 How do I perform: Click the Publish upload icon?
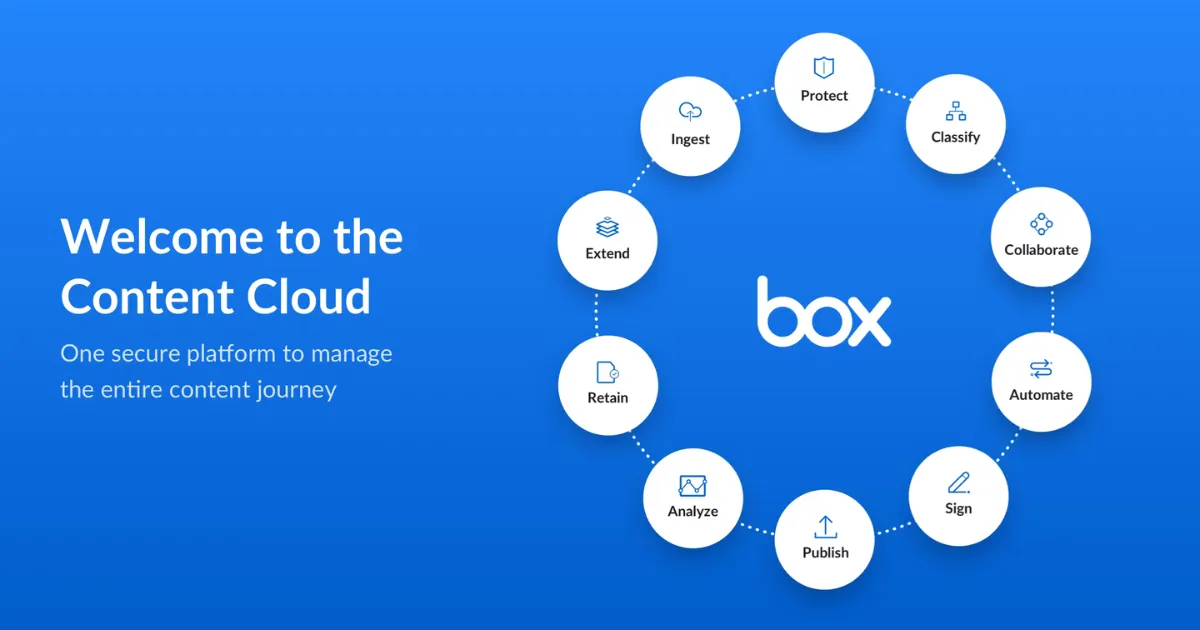[825, 526]
